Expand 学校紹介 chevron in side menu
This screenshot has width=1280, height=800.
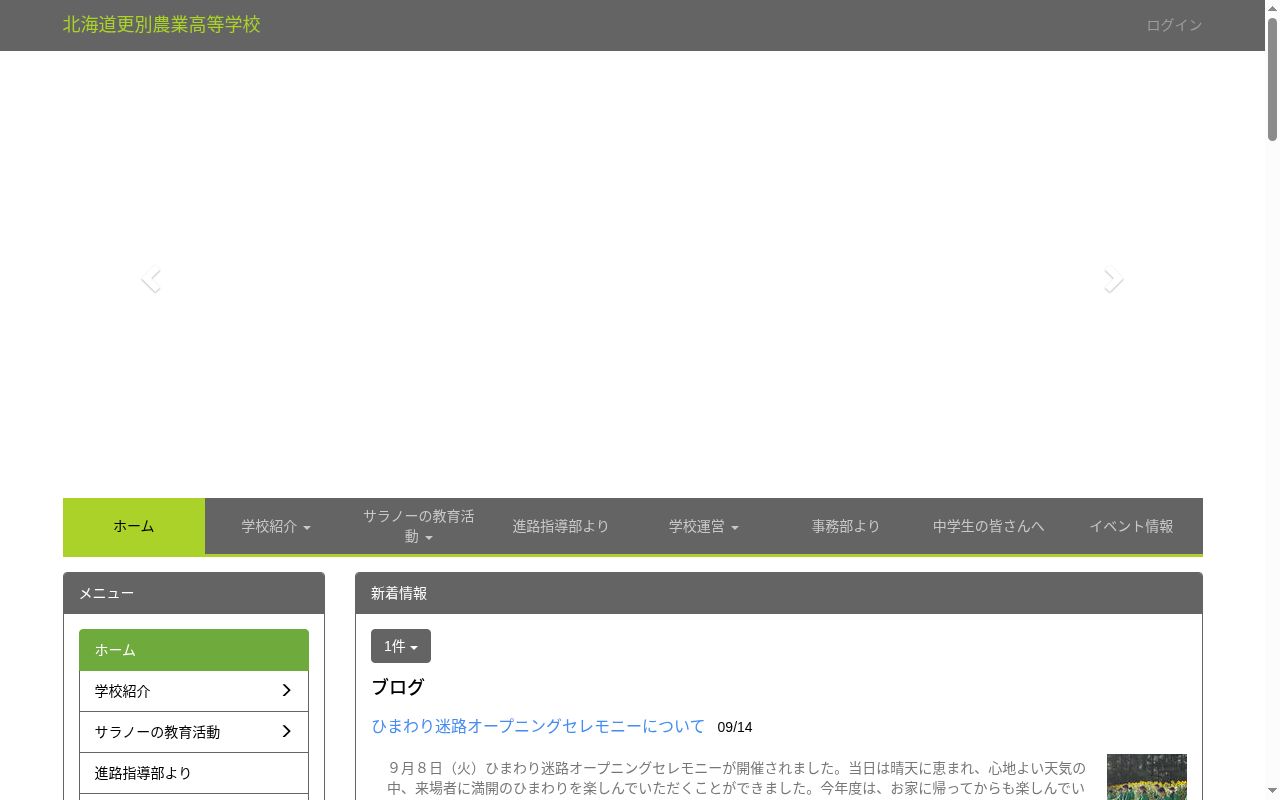[286, 691]
